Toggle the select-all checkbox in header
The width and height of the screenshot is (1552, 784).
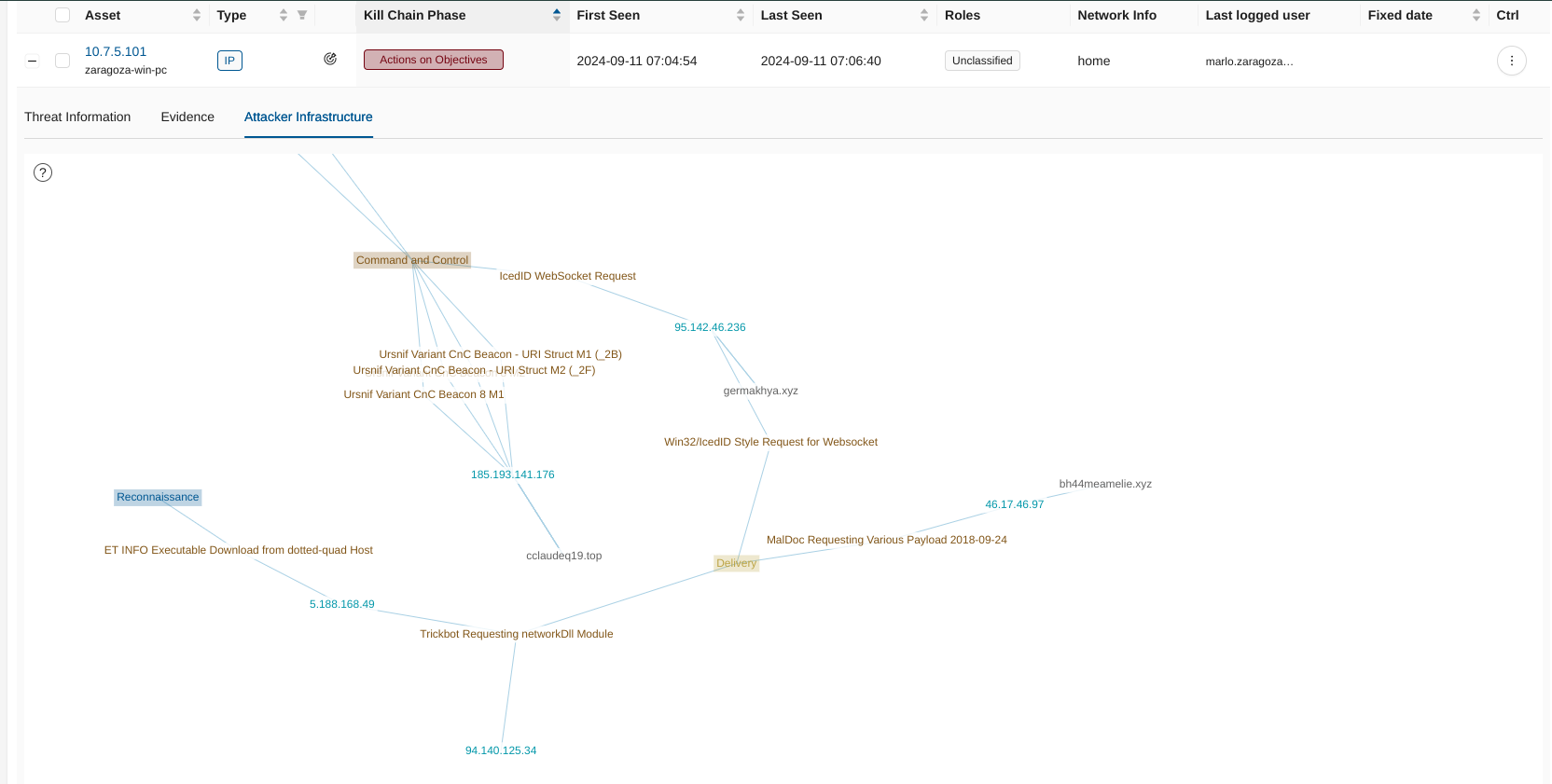[62, 15]
